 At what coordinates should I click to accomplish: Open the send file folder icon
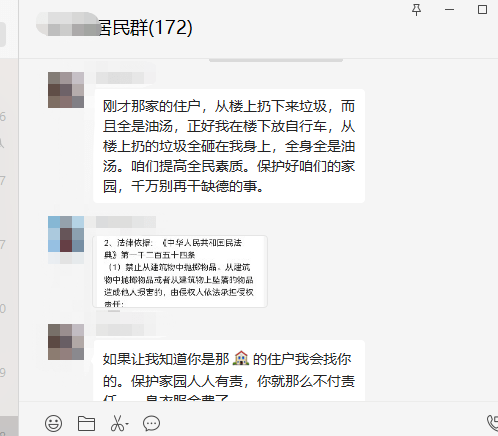click(x=86, y=423)
